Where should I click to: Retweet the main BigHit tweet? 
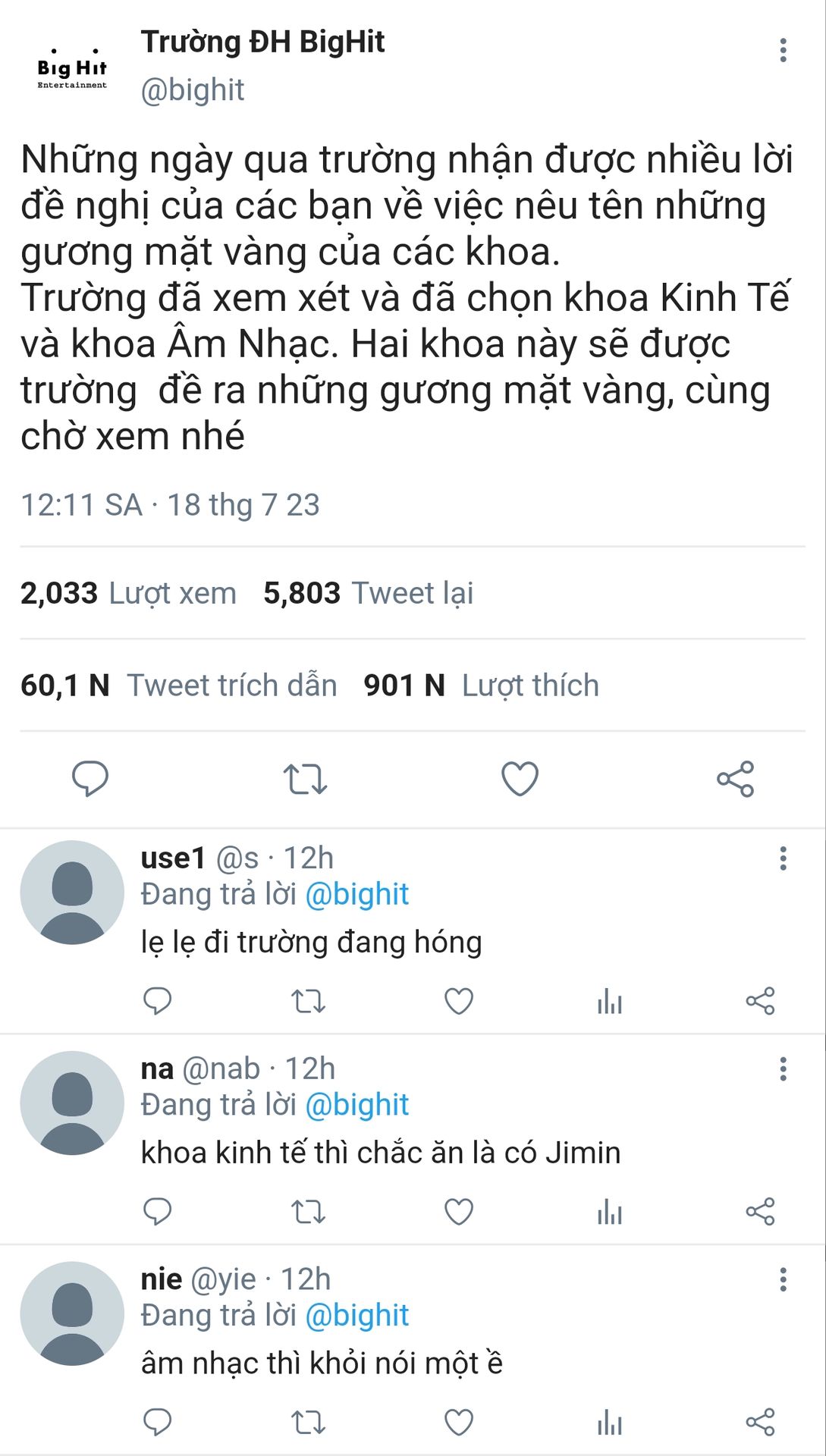pos(305,779)
